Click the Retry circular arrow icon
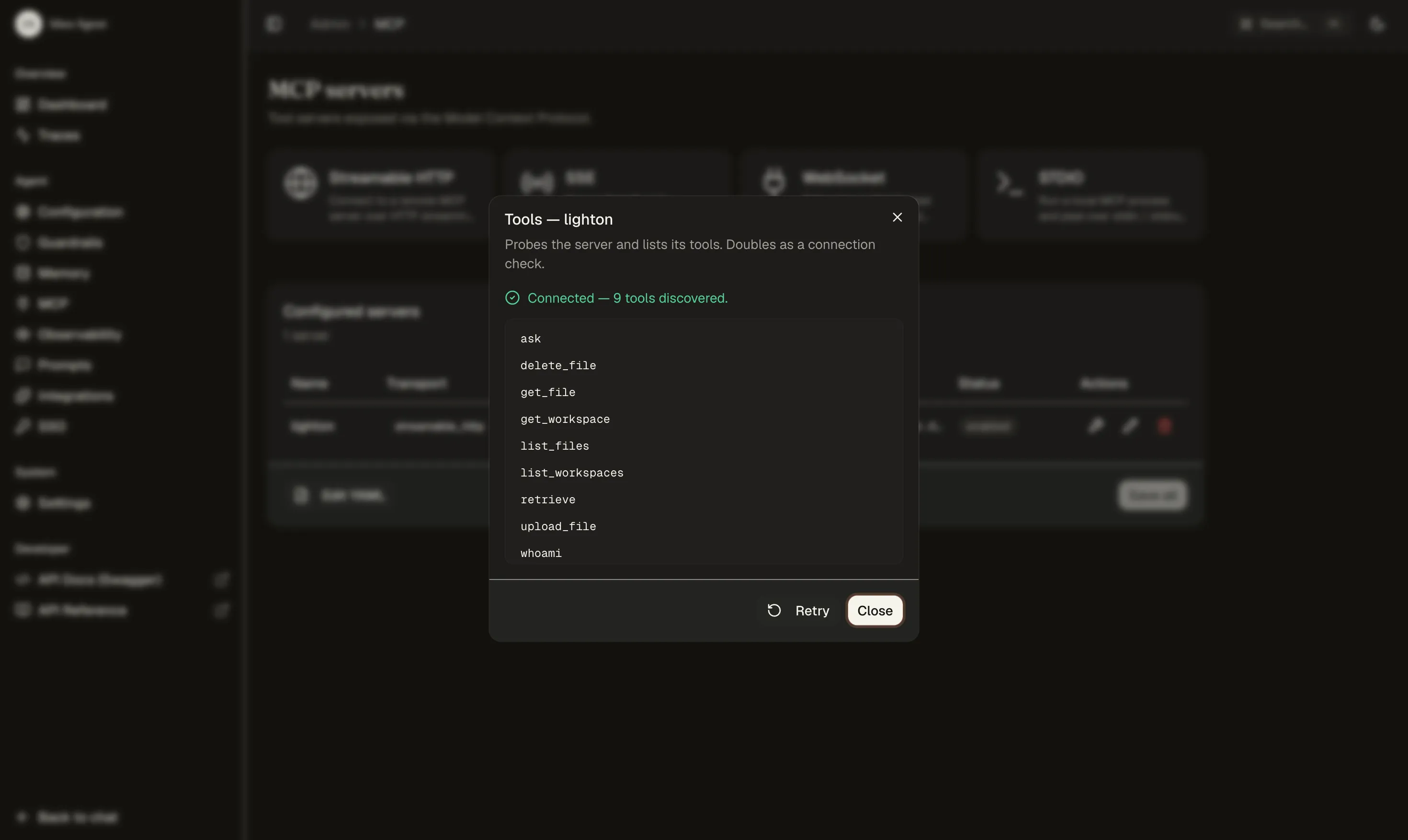The width and height of the screenshot is (1408, 840). (774, 610)
